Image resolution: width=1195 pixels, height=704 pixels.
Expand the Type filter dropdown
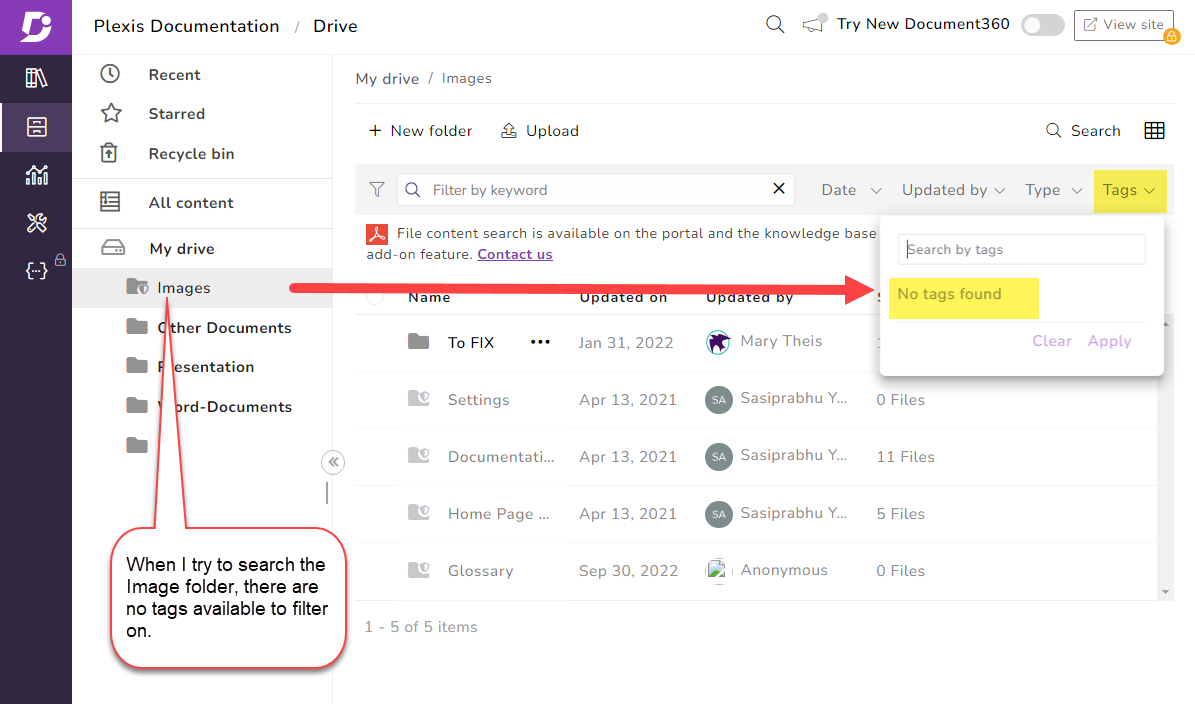click(1053, 190)
